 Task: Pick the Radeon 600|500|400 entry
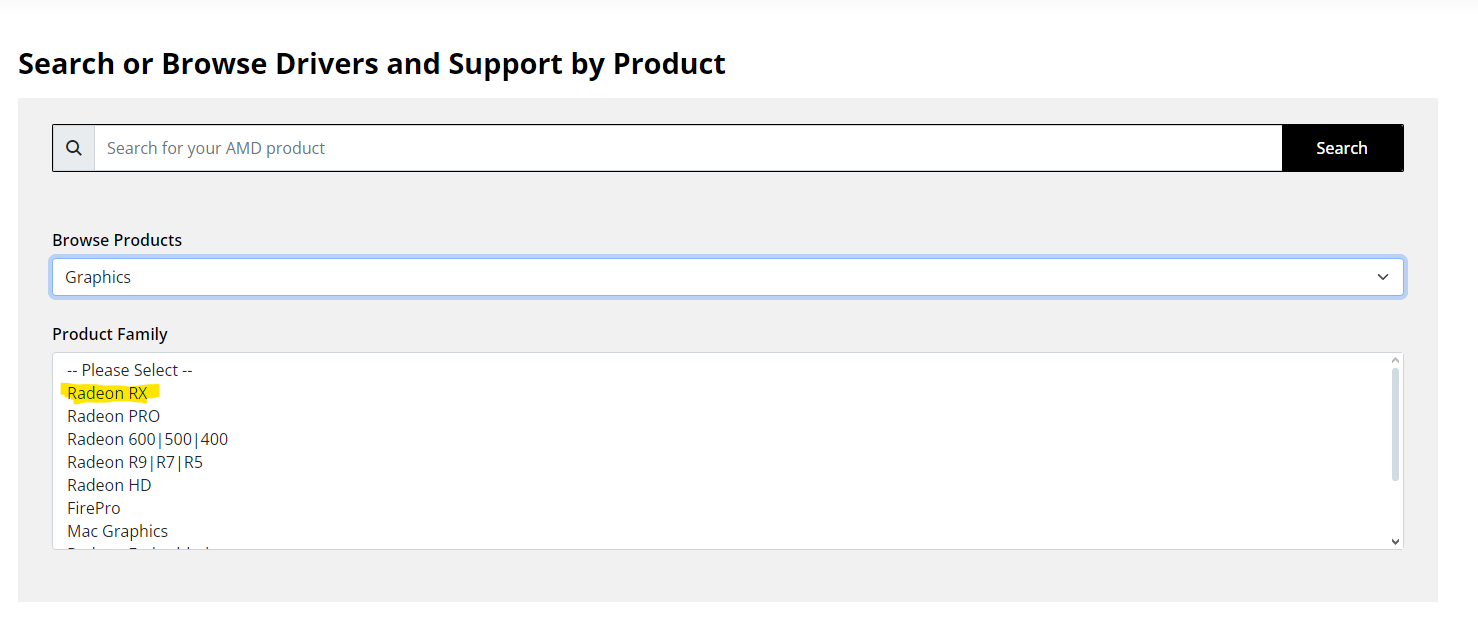pyautogui.click(x=147, y=439)
